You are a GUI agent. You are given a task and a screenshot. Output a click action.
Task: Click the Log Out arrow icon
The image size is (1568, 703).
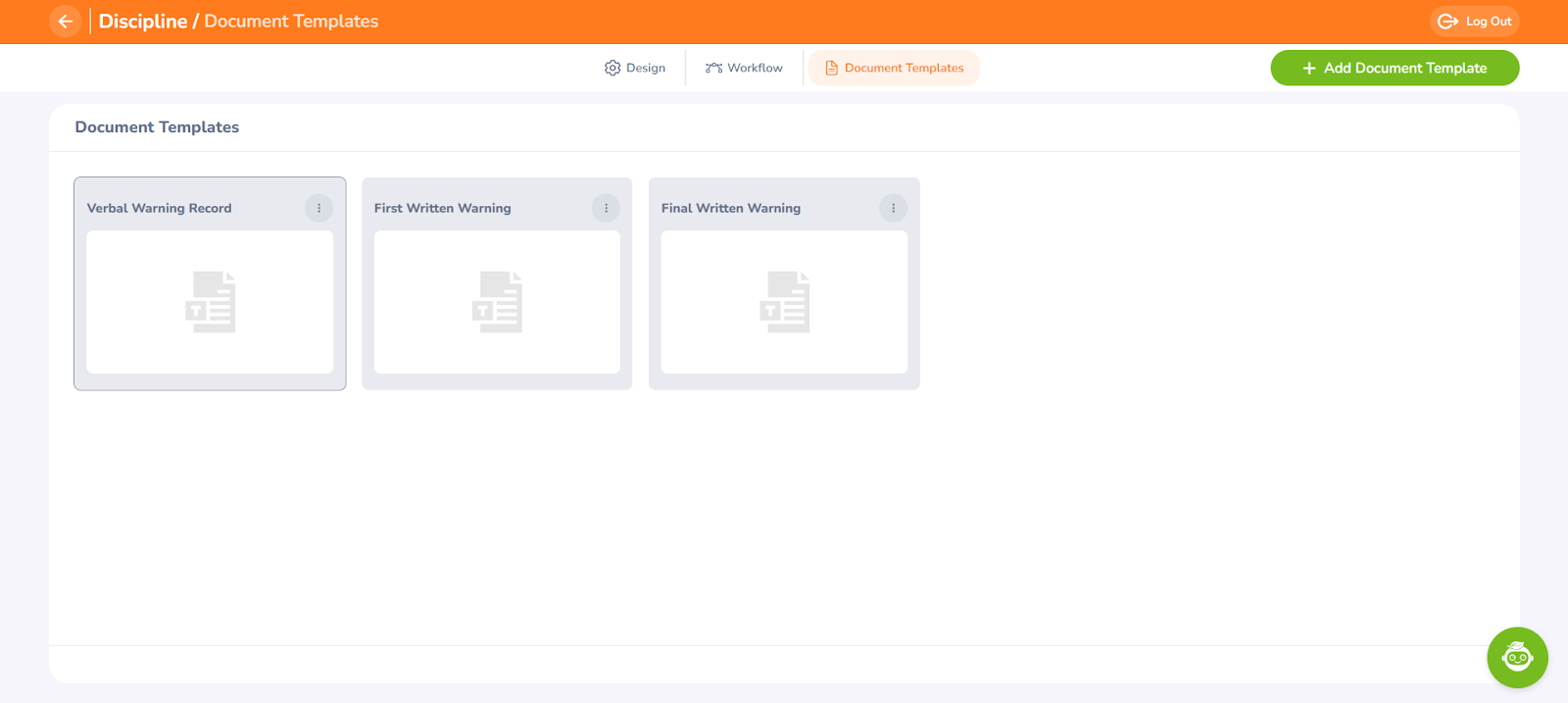[1447, 22]
